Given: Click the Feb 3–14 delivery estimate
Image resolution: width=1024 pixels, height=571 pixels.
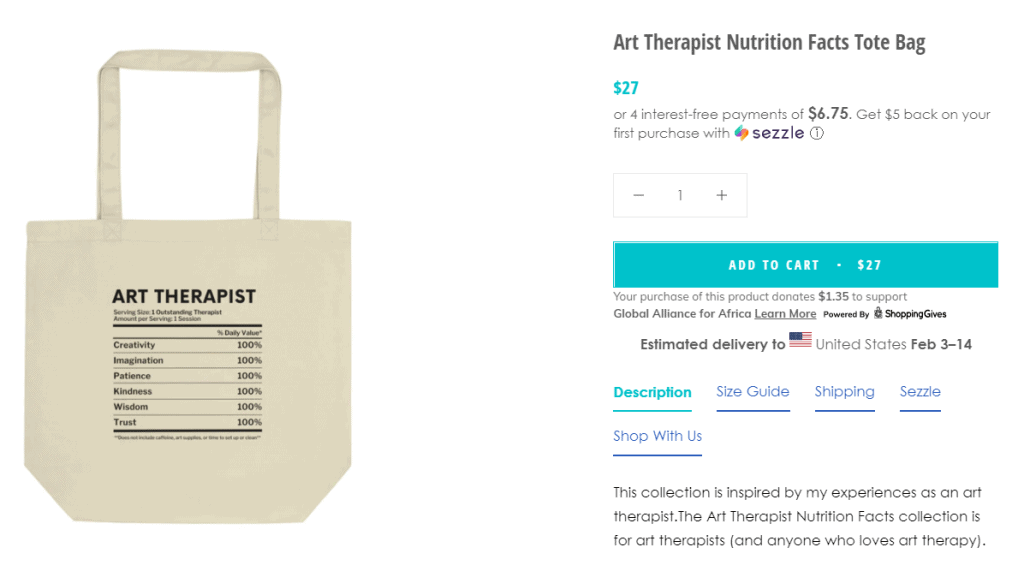Looking at the screenshot, I should [941, 344].
